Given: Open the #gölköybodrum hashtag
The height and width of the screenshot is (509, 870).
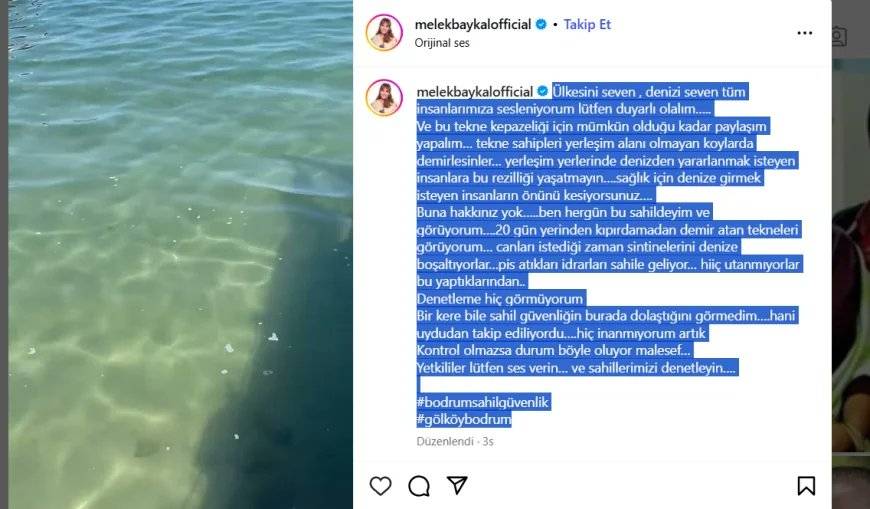Looking at the screenshot, I should [x=464, y=419].
